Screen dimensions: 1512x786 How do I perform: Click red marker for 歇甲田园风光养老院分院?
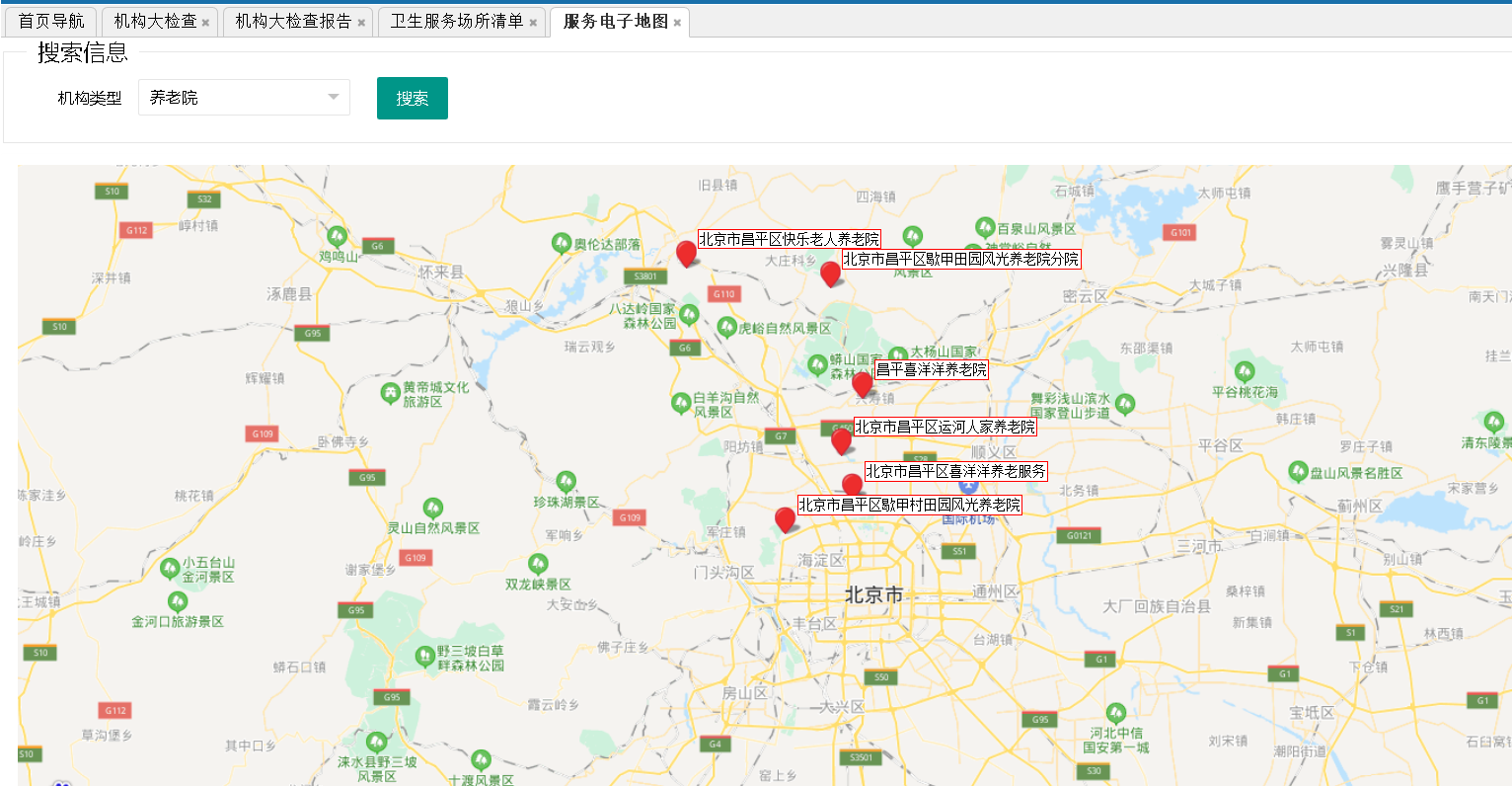pos(830,273)
